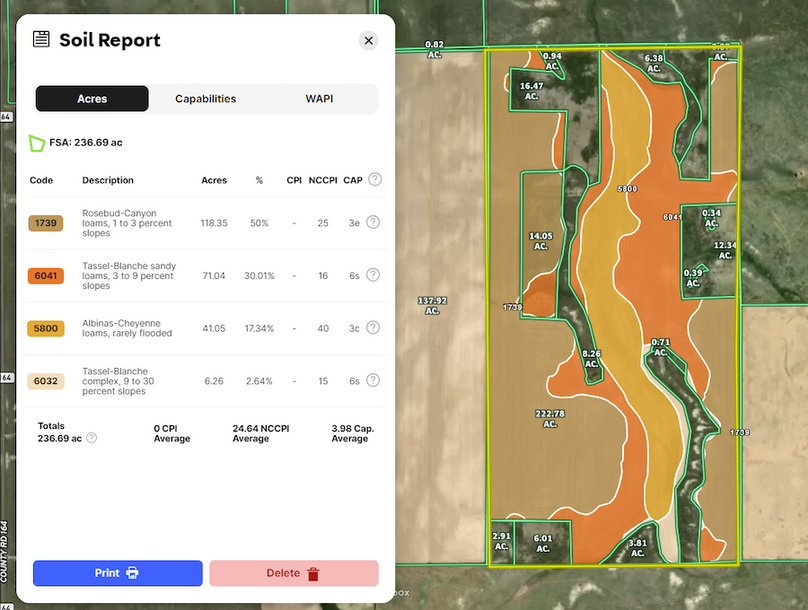Close the Soil Report panel

tap(368, 41)
